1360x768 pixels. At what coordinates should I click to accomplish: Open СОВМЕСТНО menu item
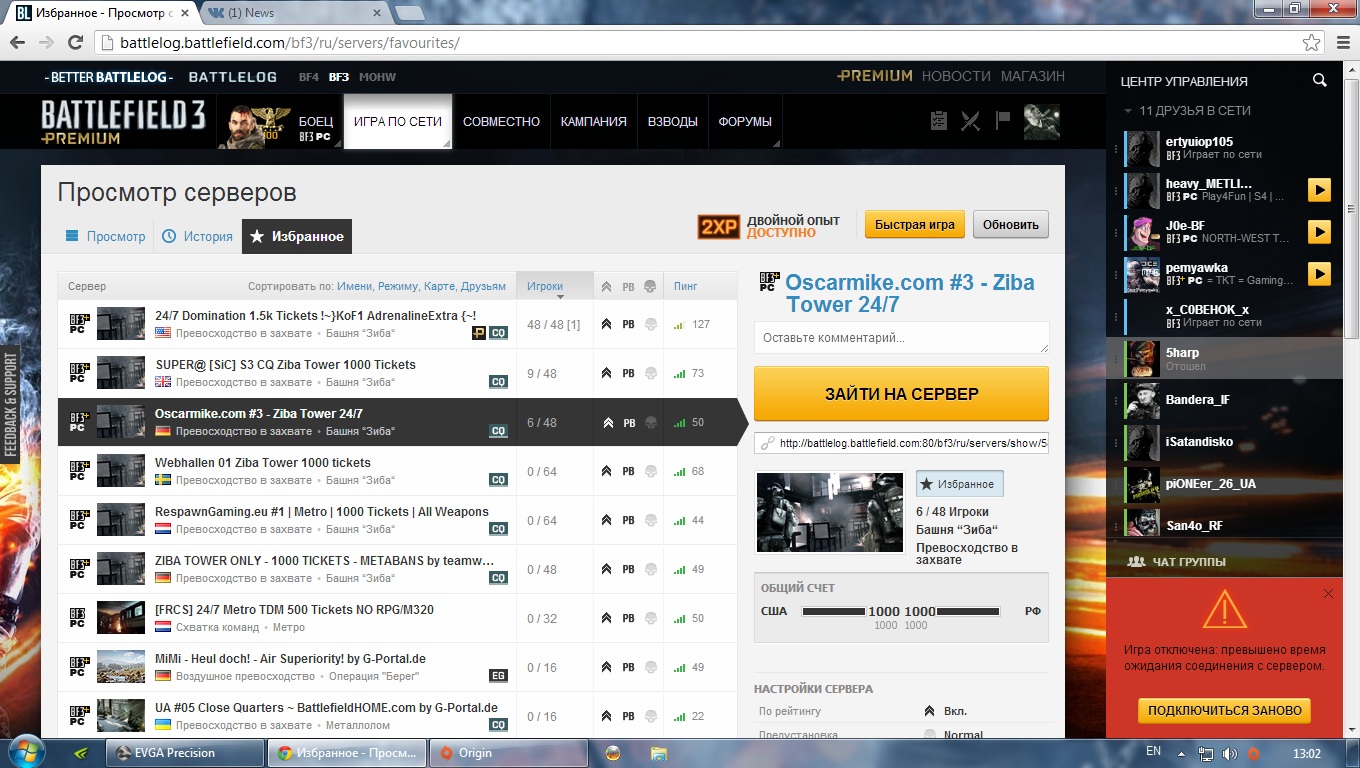click(x=501, y=122)
